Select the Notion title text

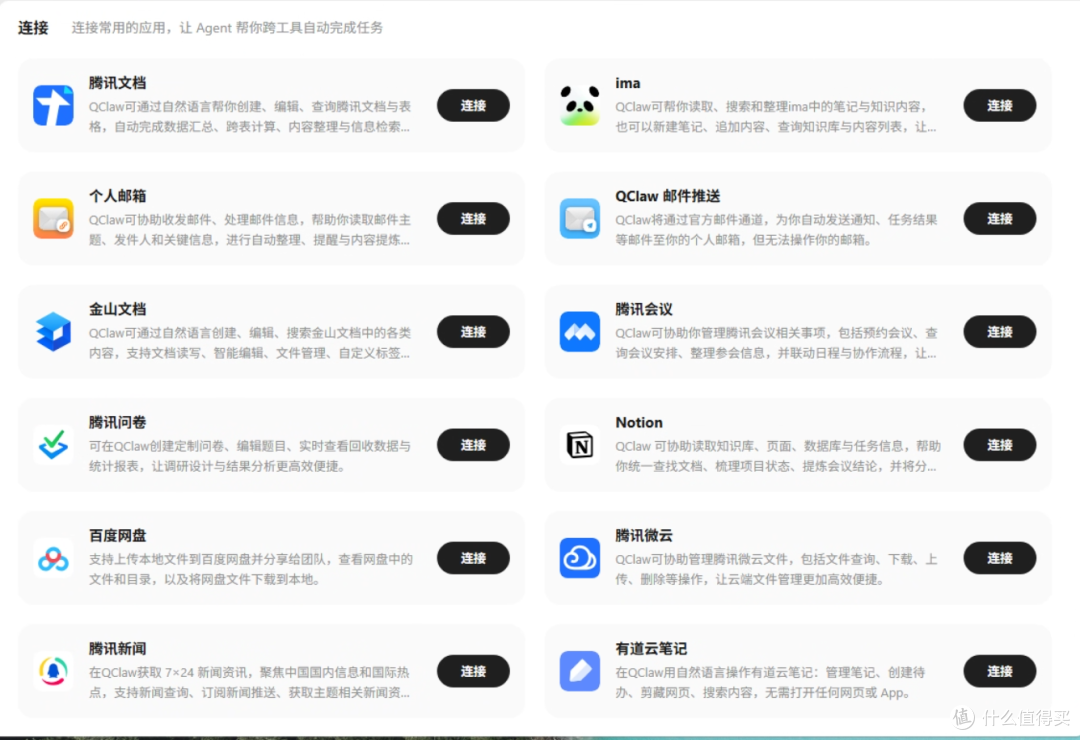click(x=638, y=422)
